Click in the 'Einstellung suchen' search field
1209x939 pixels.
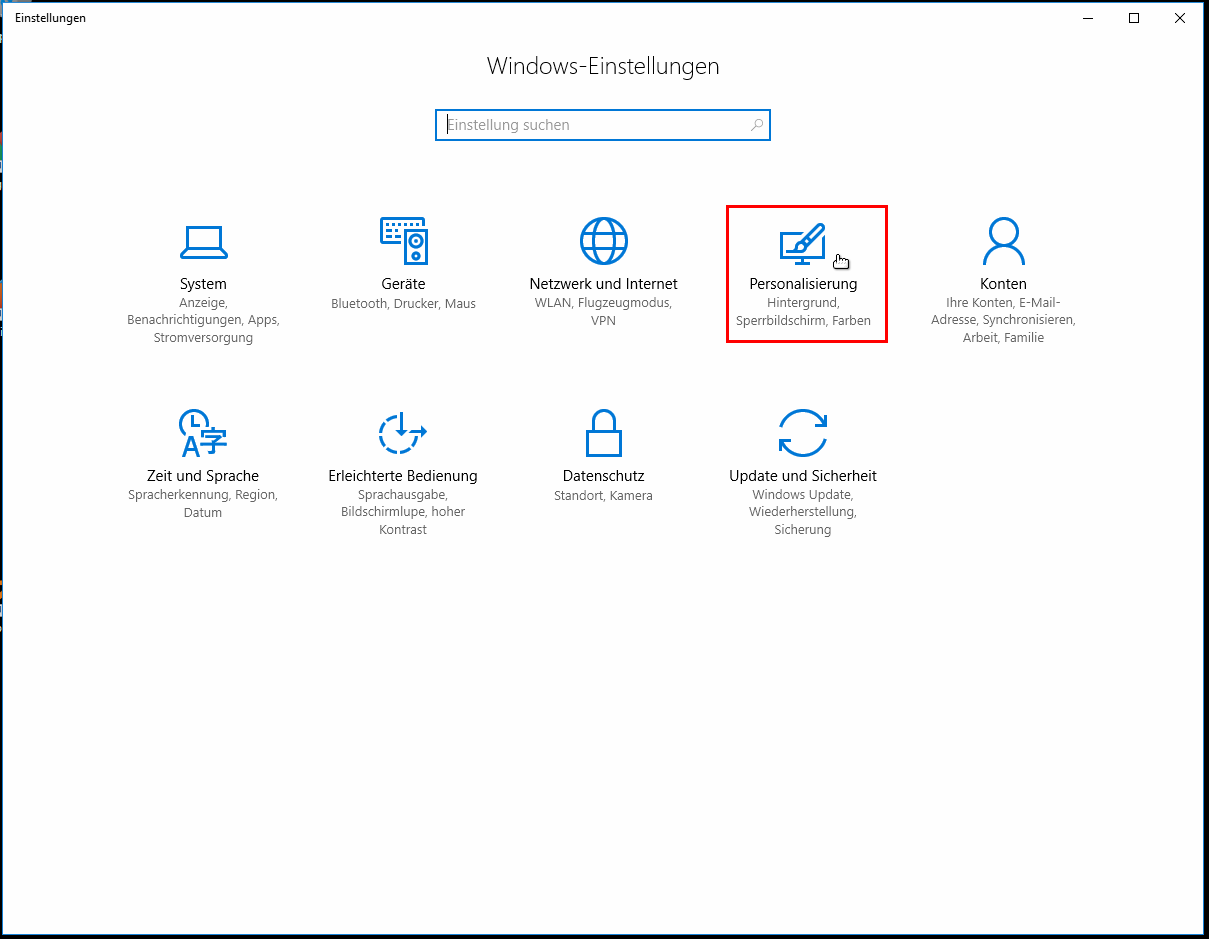point(603,125)
